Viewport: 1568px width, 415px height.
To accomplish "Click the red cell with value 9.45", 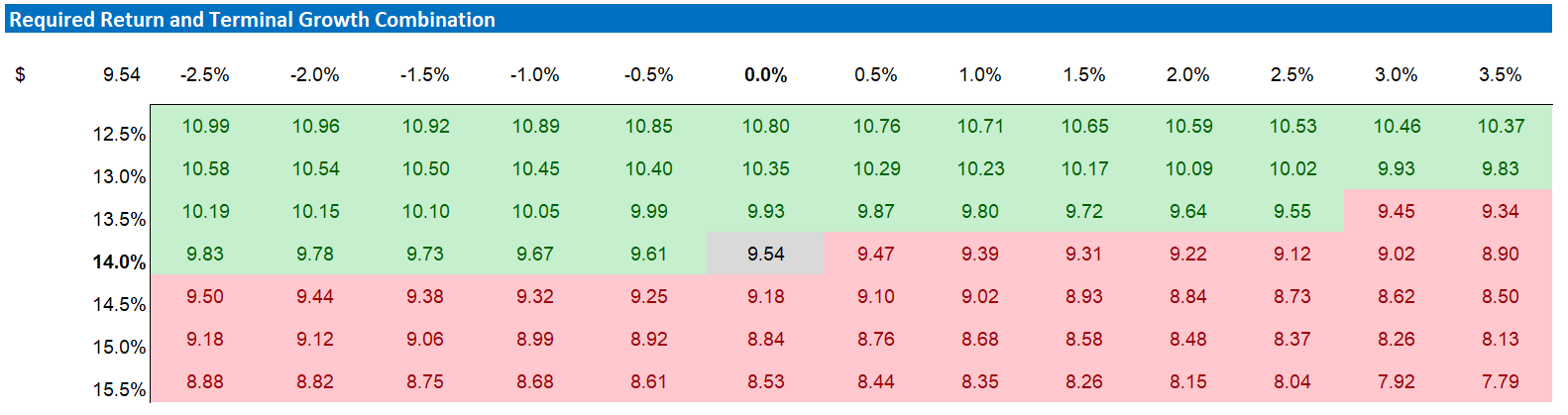I will coord(1396,212).
